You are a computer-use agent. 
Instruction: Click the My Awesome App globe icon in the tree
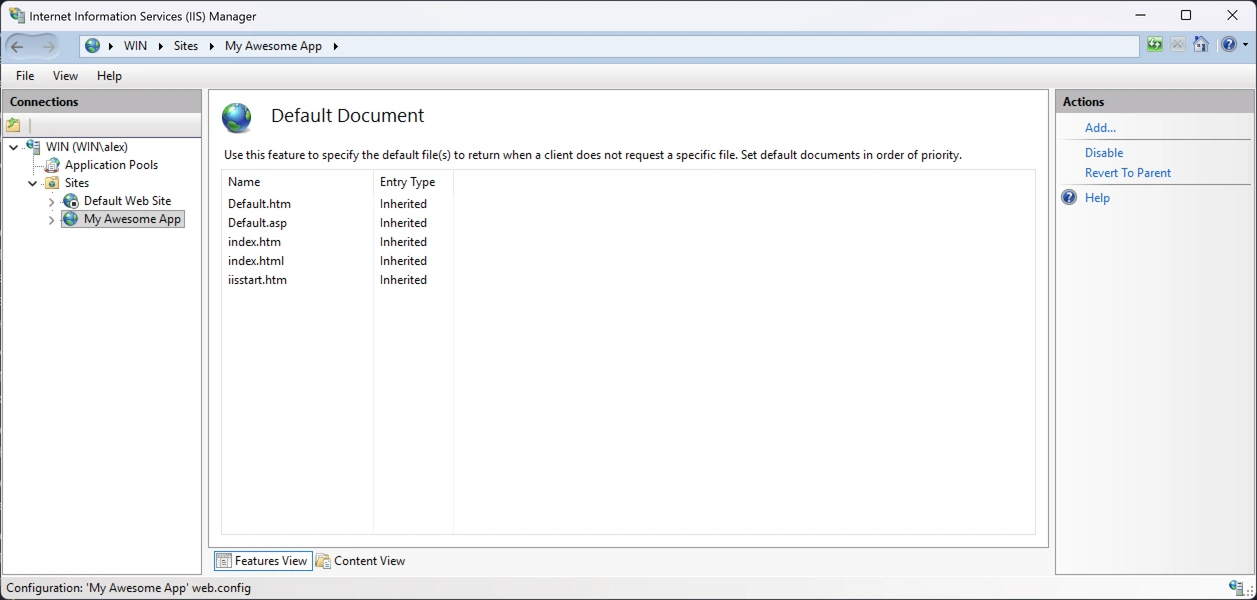pyautogui.click(x=71, y=219)
